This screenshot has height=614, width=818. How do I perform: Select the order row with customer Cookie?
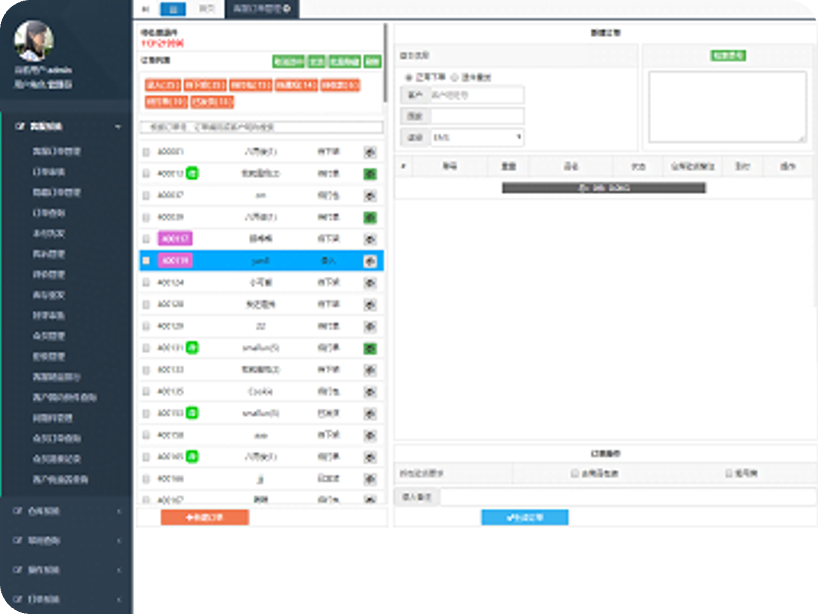(261, 391)
